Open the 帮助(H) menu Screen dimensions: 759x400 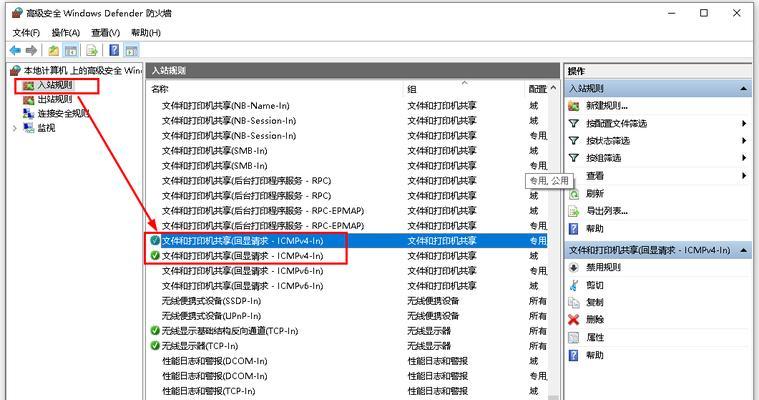tap(146, 32)
